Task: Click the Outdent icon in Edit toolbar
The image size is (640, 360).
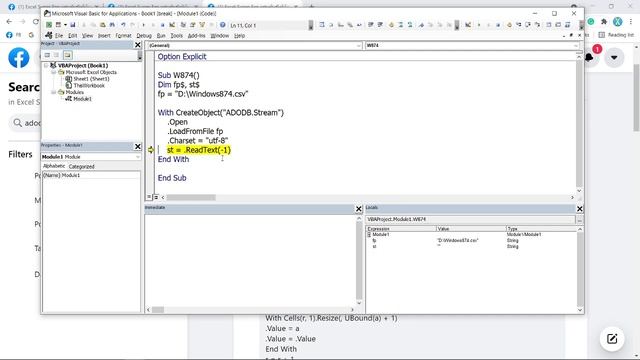Action: coord(380,25)
